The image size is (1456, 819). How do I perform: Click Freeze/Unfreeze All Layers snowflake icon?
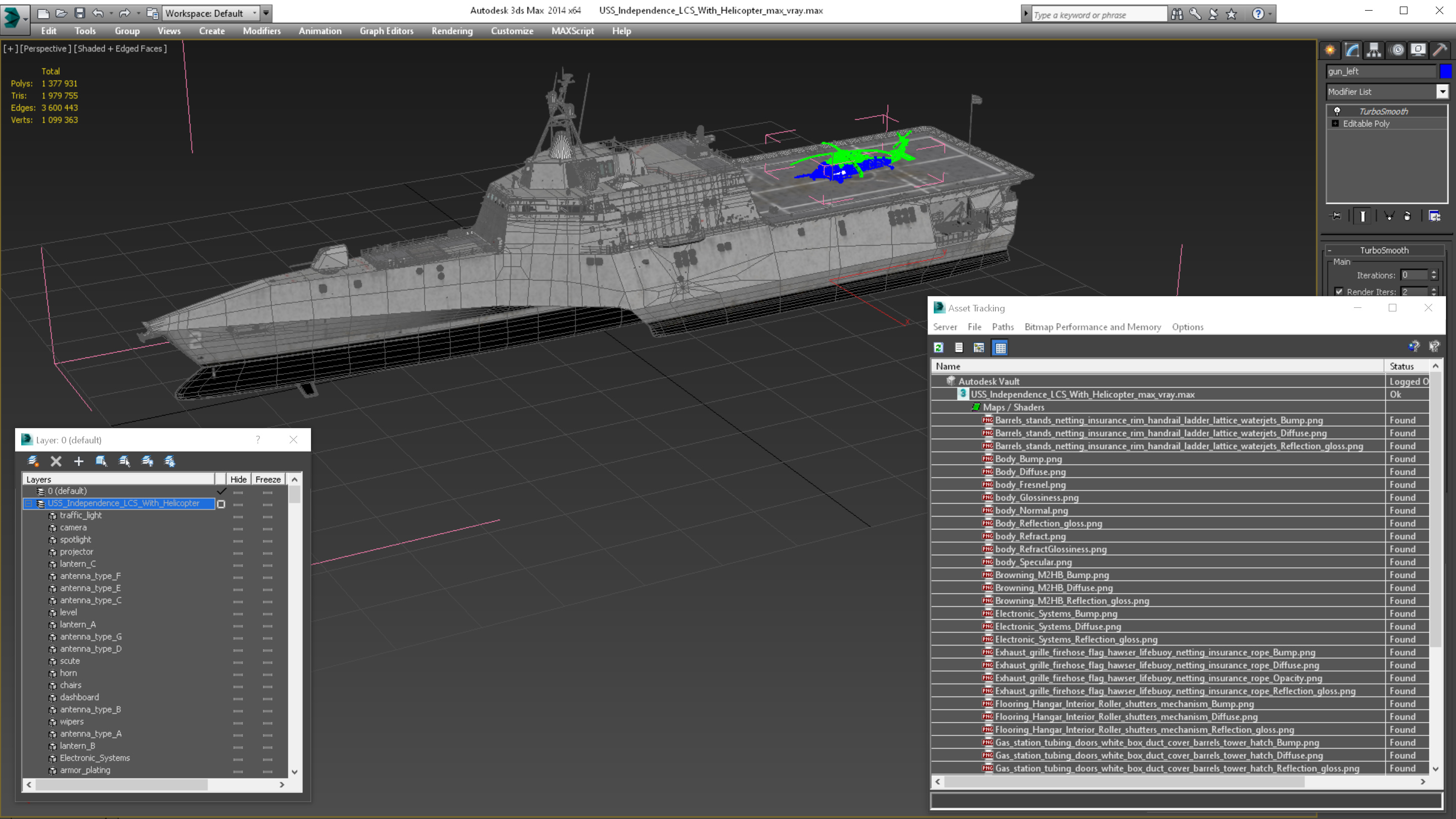point(169,461)
